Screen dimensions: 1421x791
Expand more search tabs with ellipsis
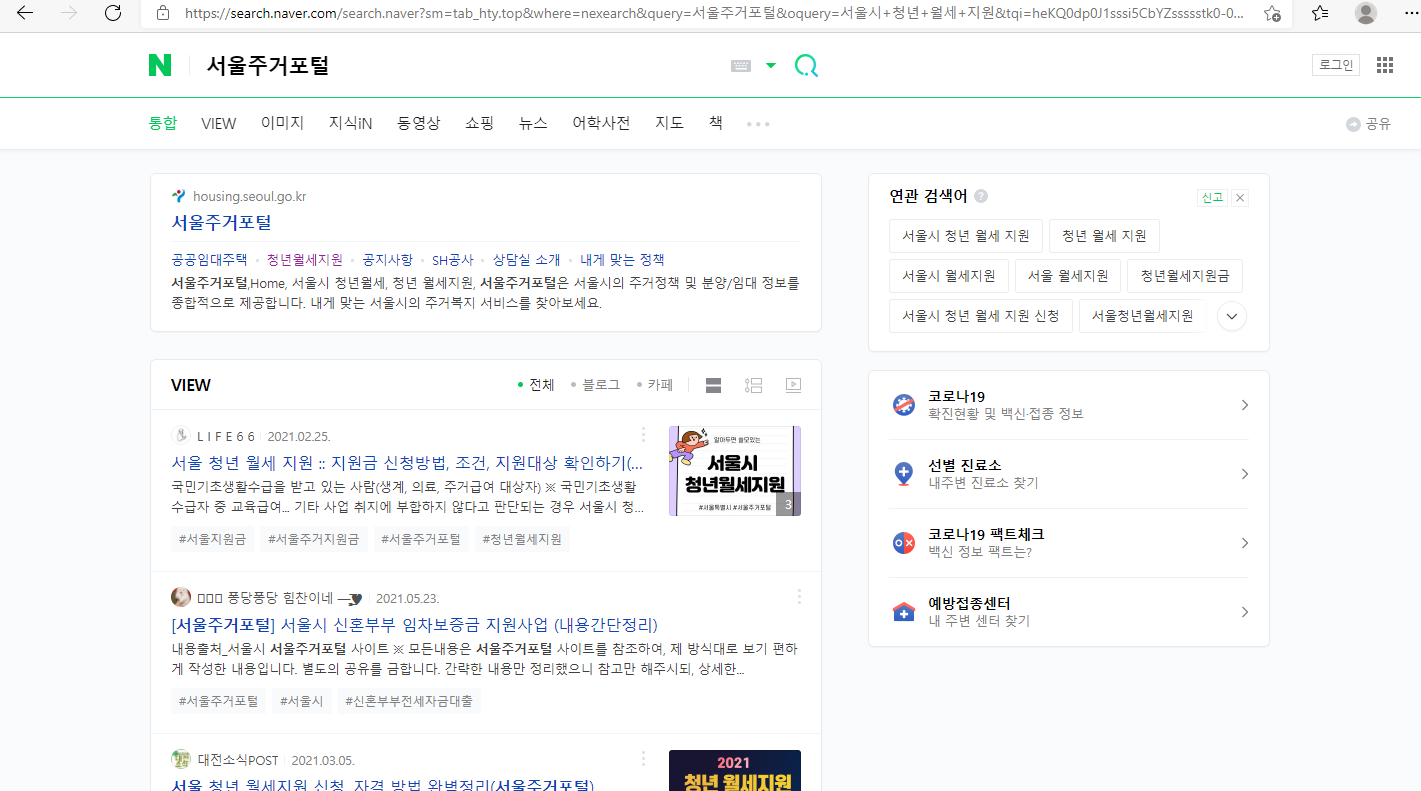click(758, 124)
